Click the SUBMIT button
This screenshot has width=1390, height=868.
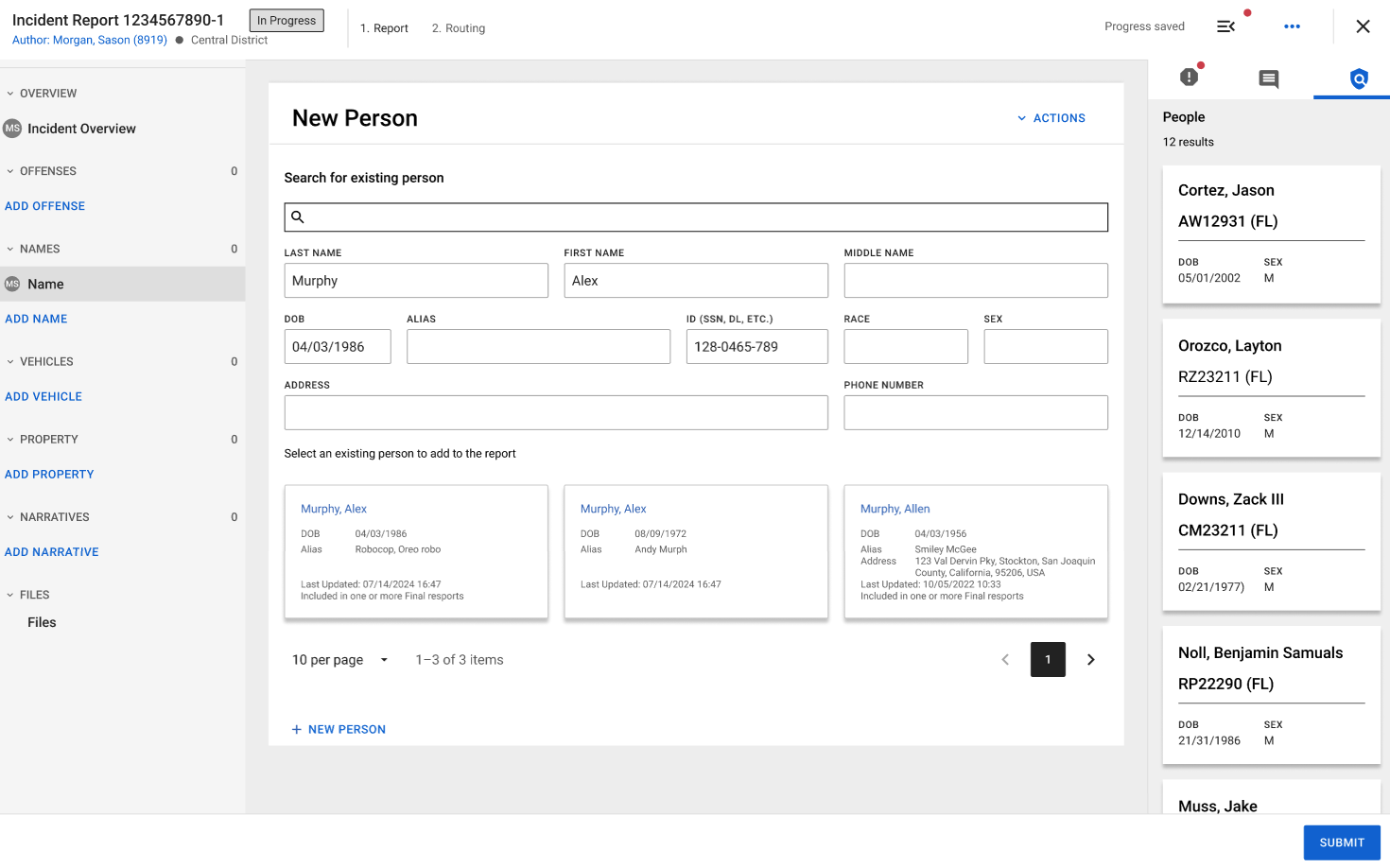(x=1341, y=842)
